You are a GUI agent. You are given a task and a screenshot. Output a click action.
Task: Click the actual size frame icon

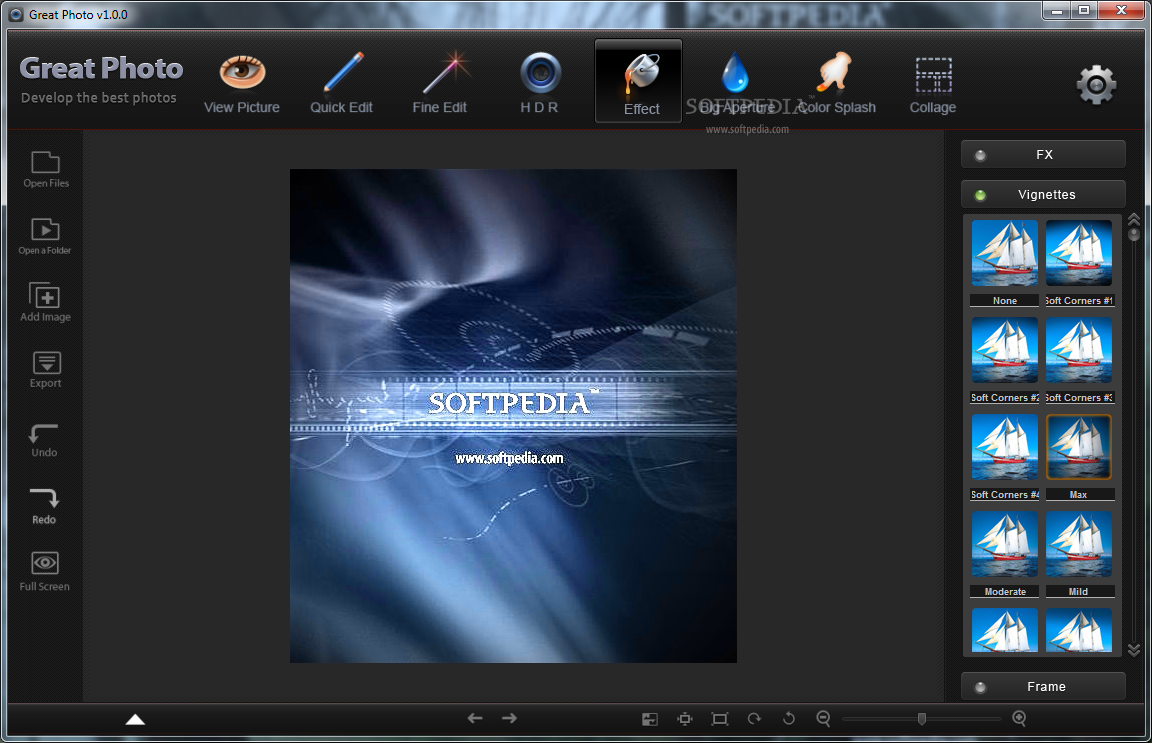720,719
